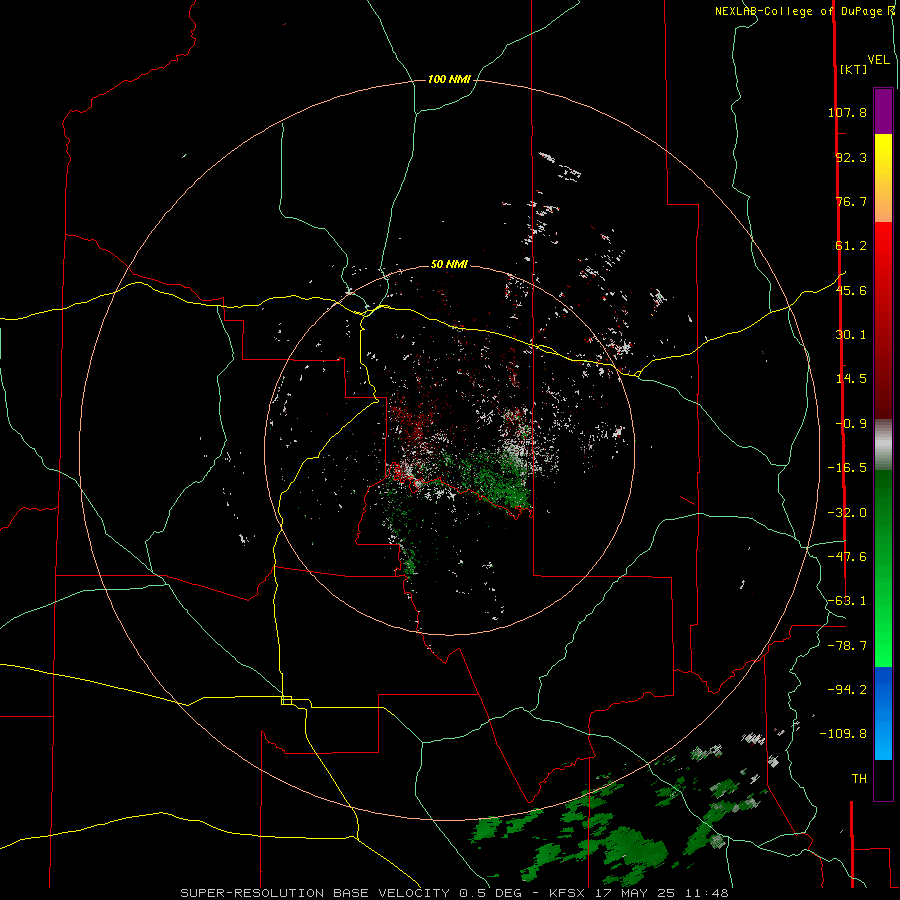Select the 50 NMI range ring label
The image size is (900, 900).
pos(449,264)
